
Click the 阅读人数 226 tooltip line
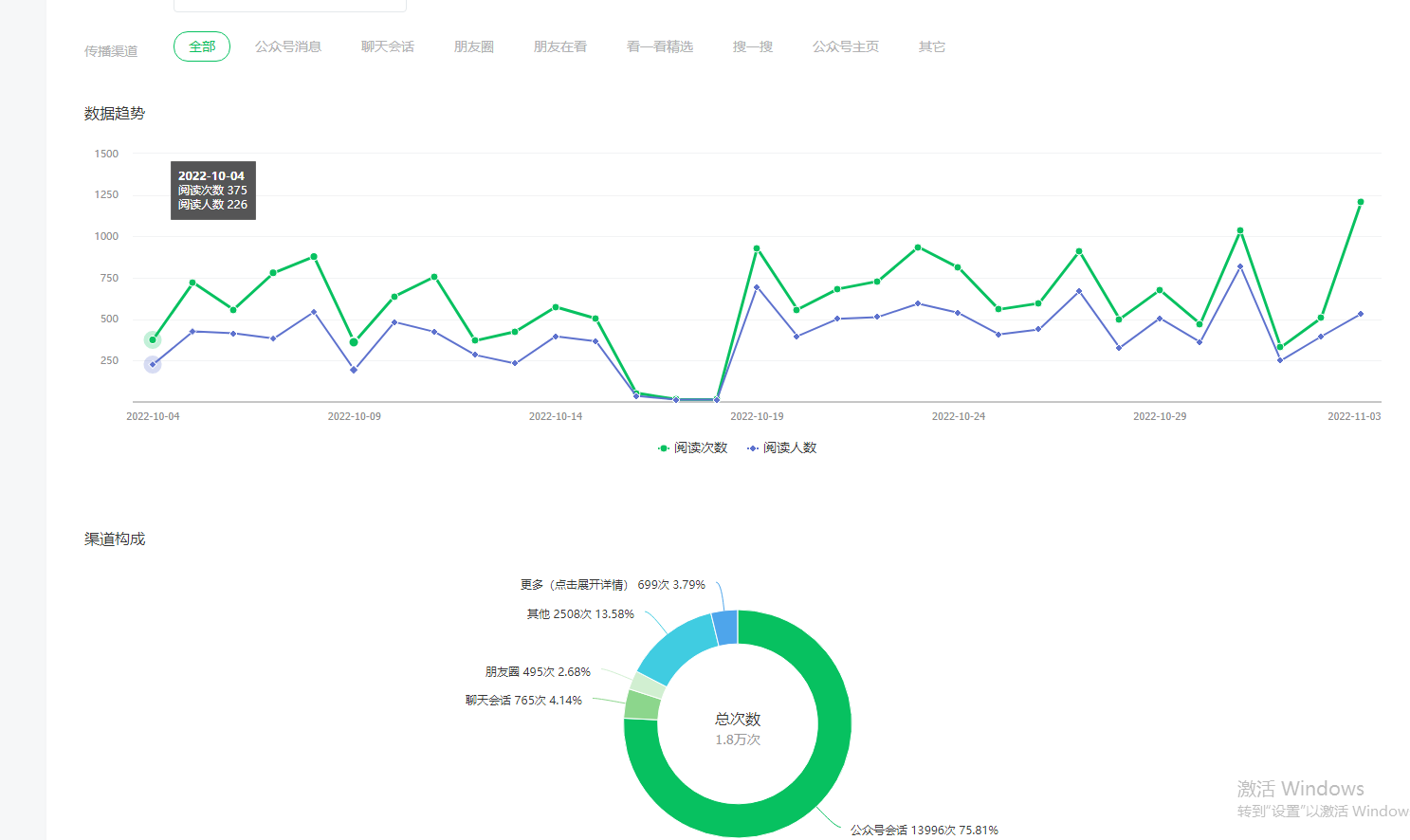tap(212, 205)
